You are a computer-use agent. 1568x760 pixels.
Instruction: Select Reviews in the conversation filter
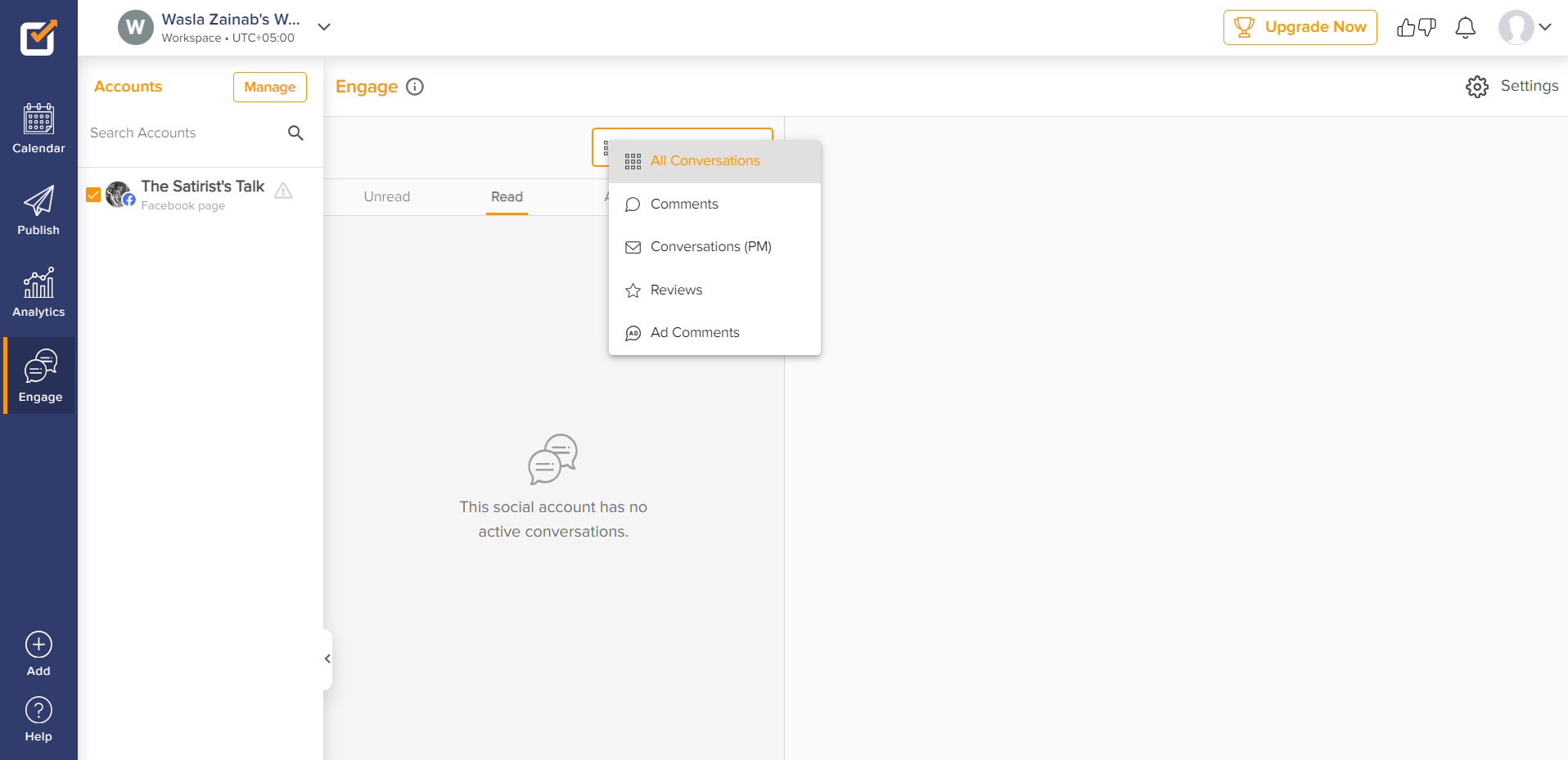coord(676,290)
